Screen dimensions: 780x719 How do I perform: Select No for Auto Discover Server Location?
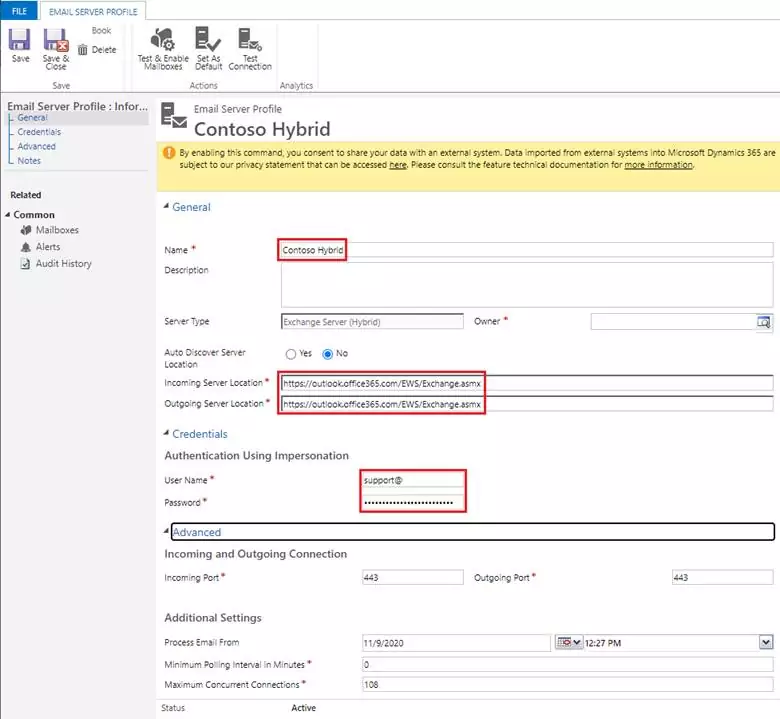[327, 354]
